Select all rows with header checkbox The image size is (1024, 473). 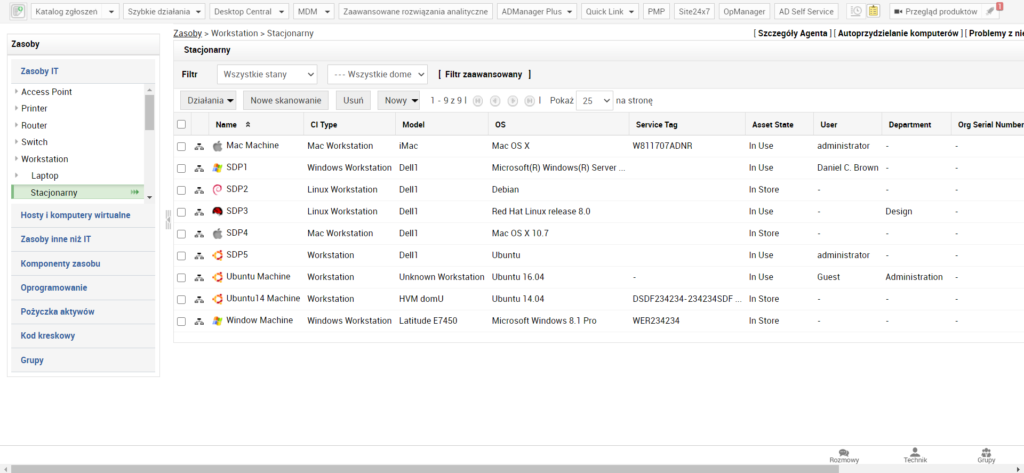(x=181, y=125)
